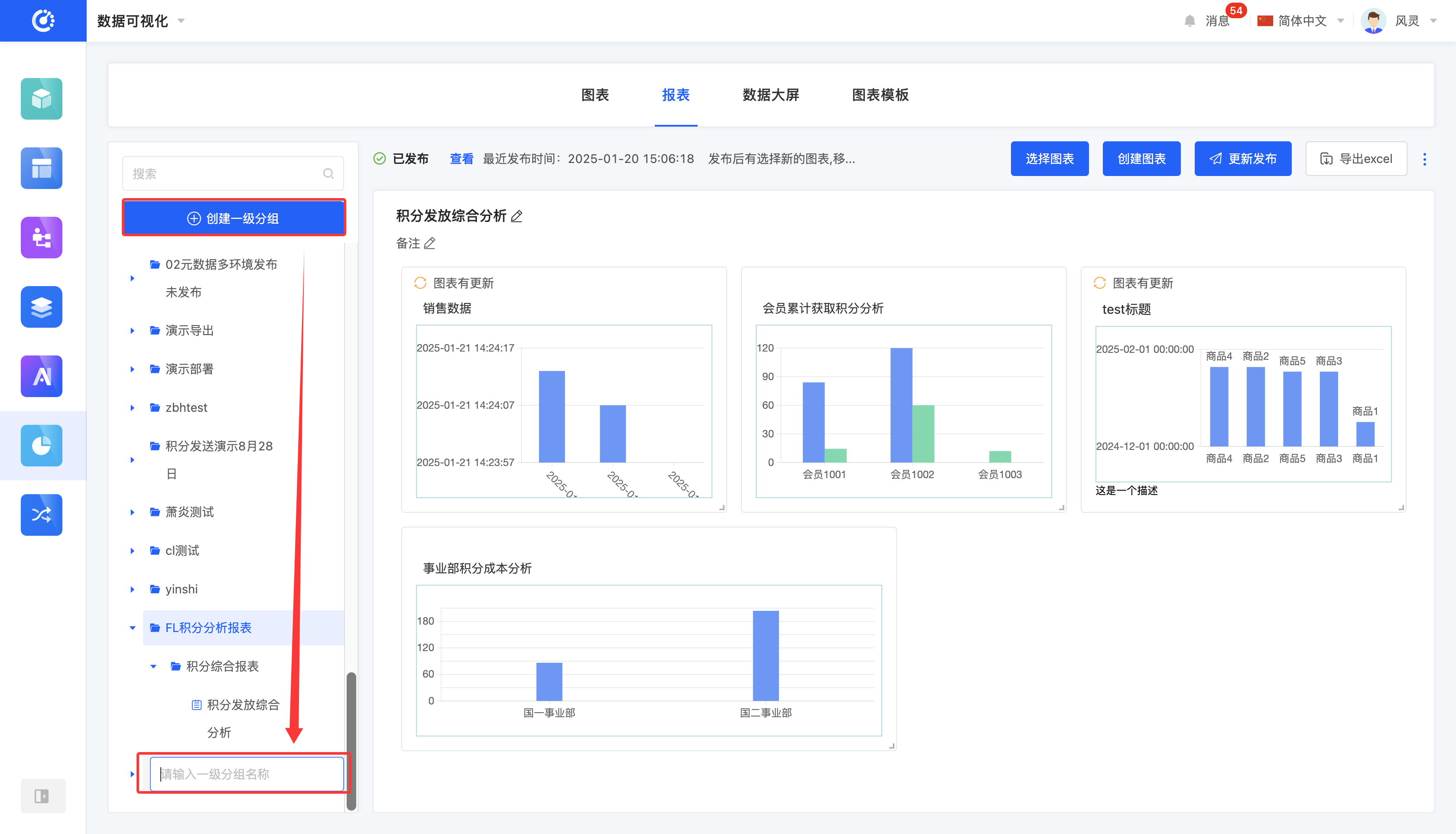
Task: Open the AI module sidebar icon
Action: (x=41, y=376)
